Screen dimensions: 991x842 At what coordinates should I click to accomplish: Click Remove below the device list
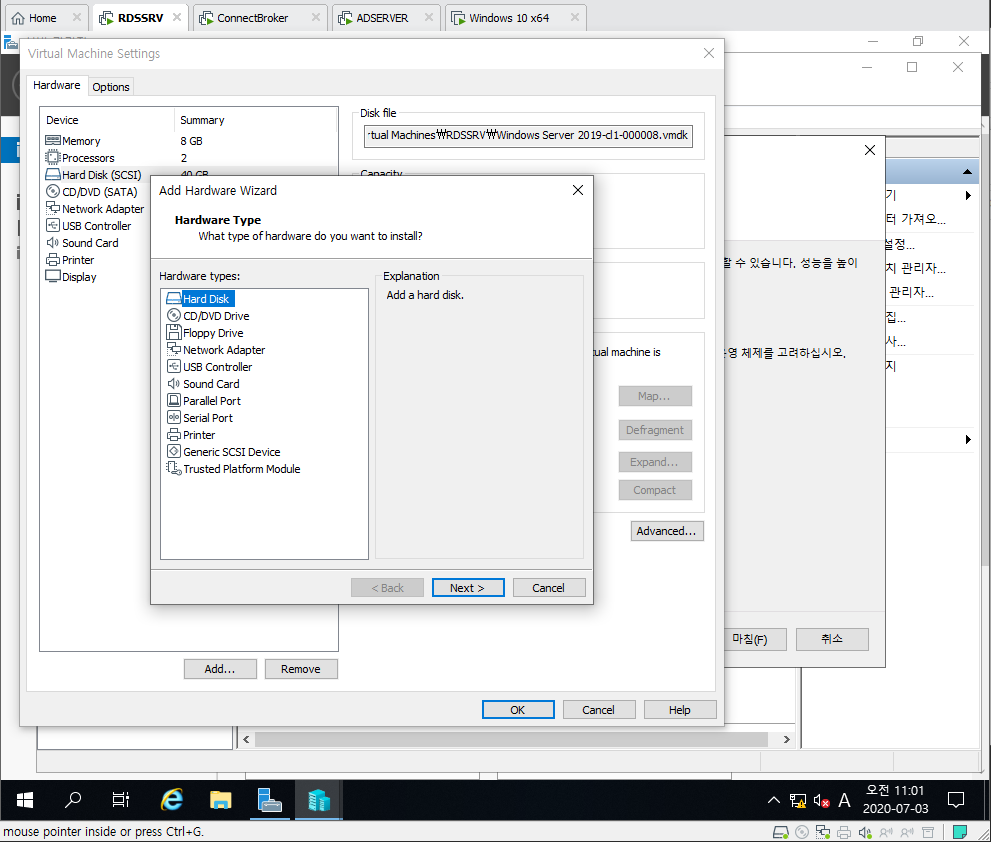301,669
